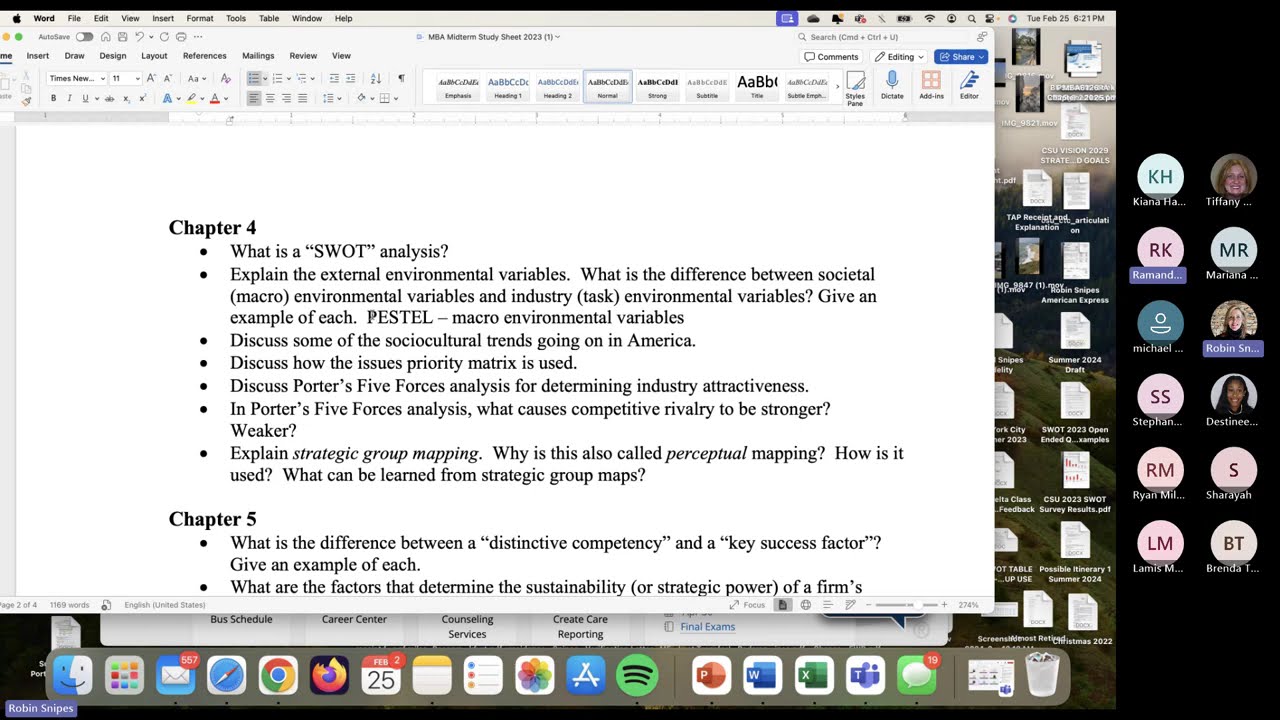Open the font size dropdown
1280x720 pixels.
[137, 78]
